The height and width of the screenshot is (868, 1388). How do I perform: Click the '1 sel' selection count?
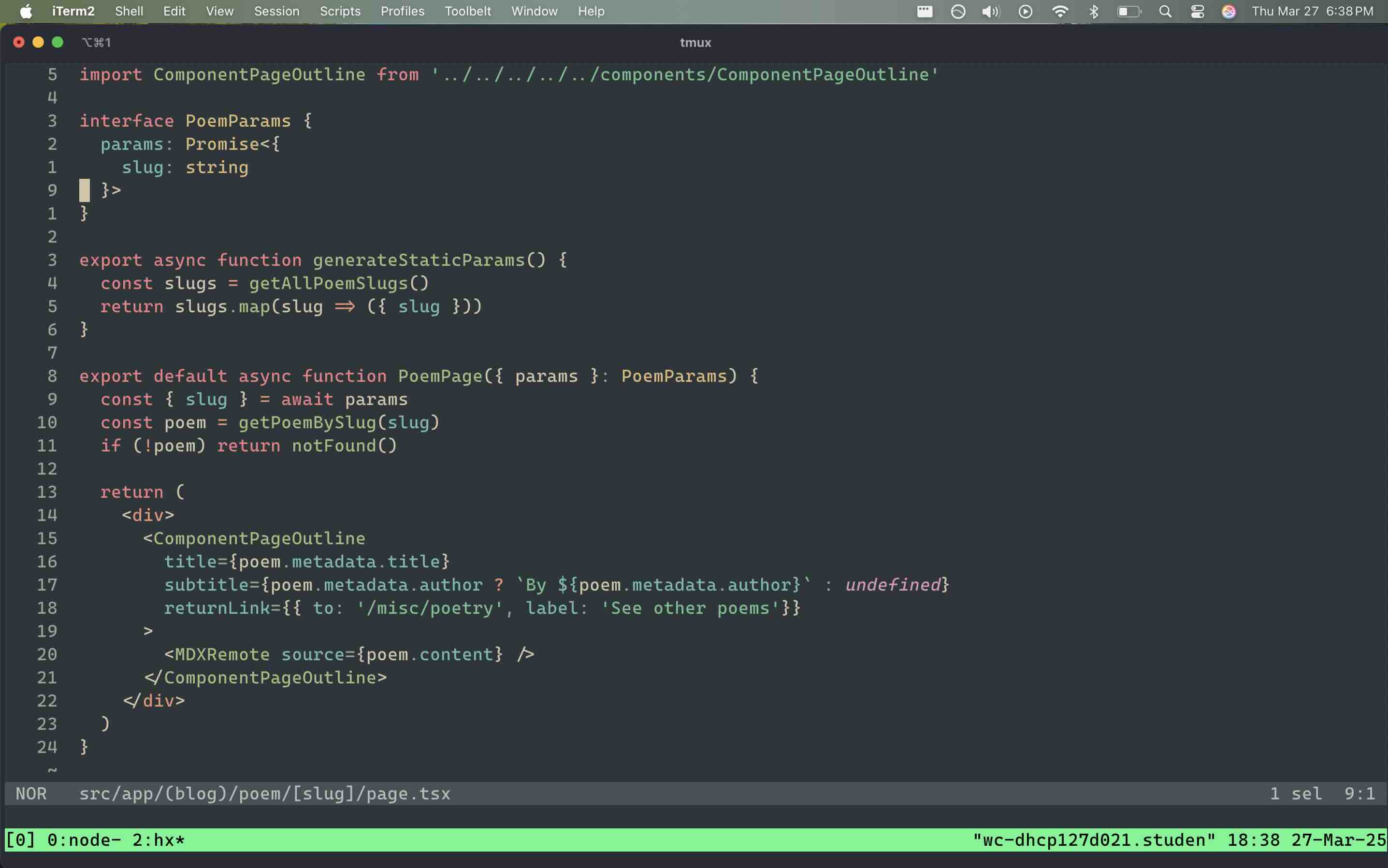pos(1296,794)
